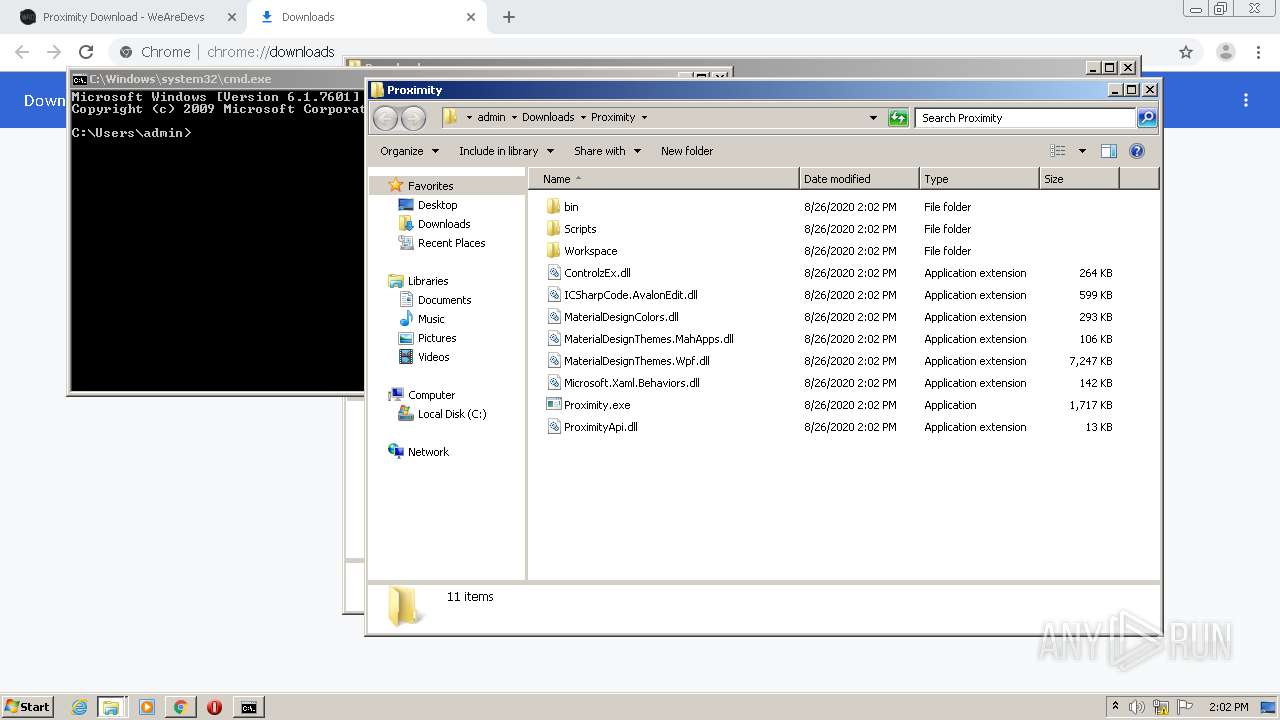Open the Share with dropdown
This screenshot has height=720, width=1280.
coord(606,151)
